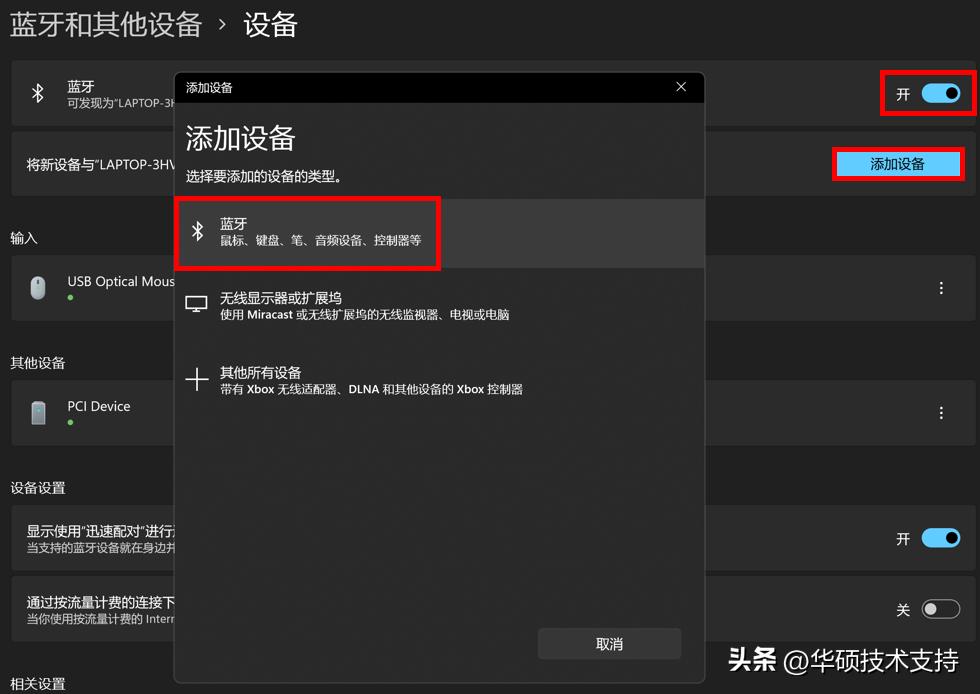The image size is (980, 694).
Task: Open the USB Optical Mouse three-dot menu
Action: coord(941,288)
